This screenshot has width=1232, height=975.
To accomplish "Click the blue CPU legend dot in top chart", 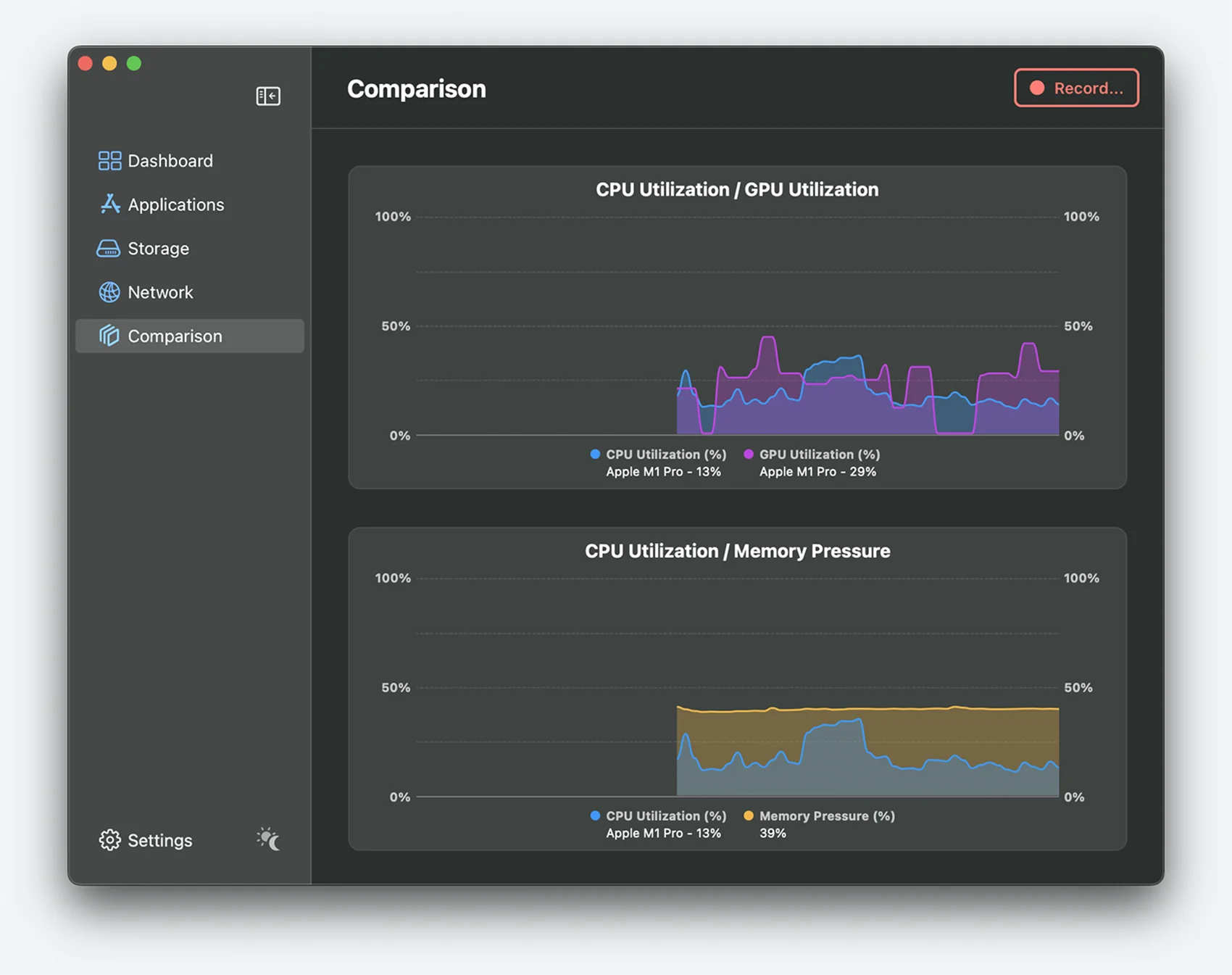I will coord(595,455).
